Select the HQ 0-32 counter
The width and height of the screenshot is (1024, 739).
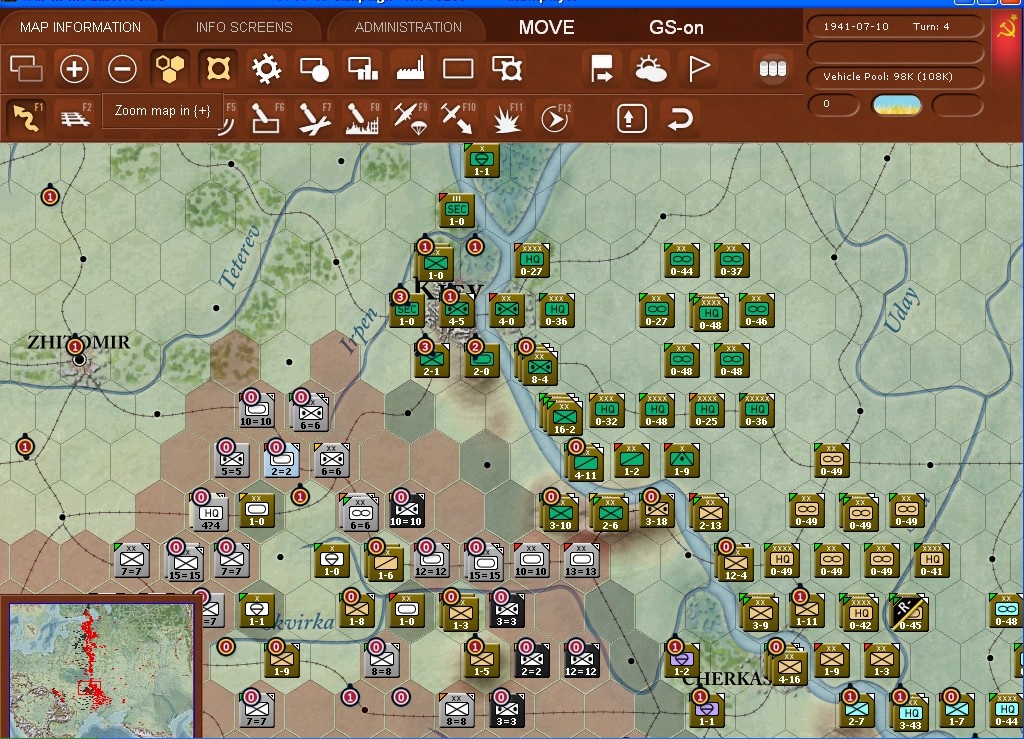606,410
